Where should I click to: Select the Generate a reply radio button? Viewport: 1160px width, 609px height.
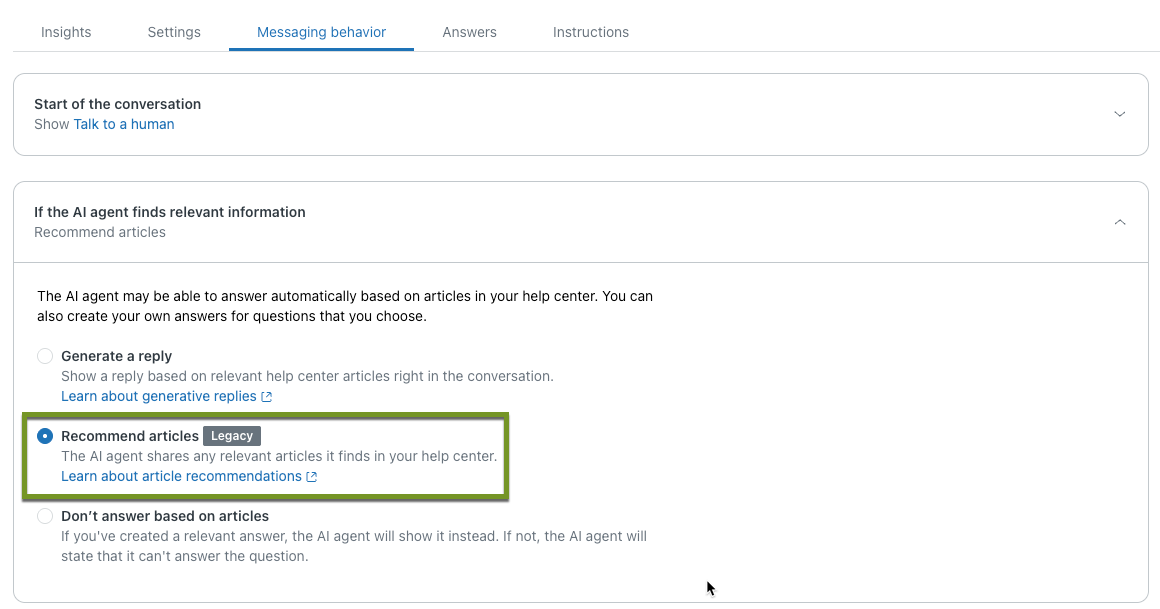[x=45, y=356]
